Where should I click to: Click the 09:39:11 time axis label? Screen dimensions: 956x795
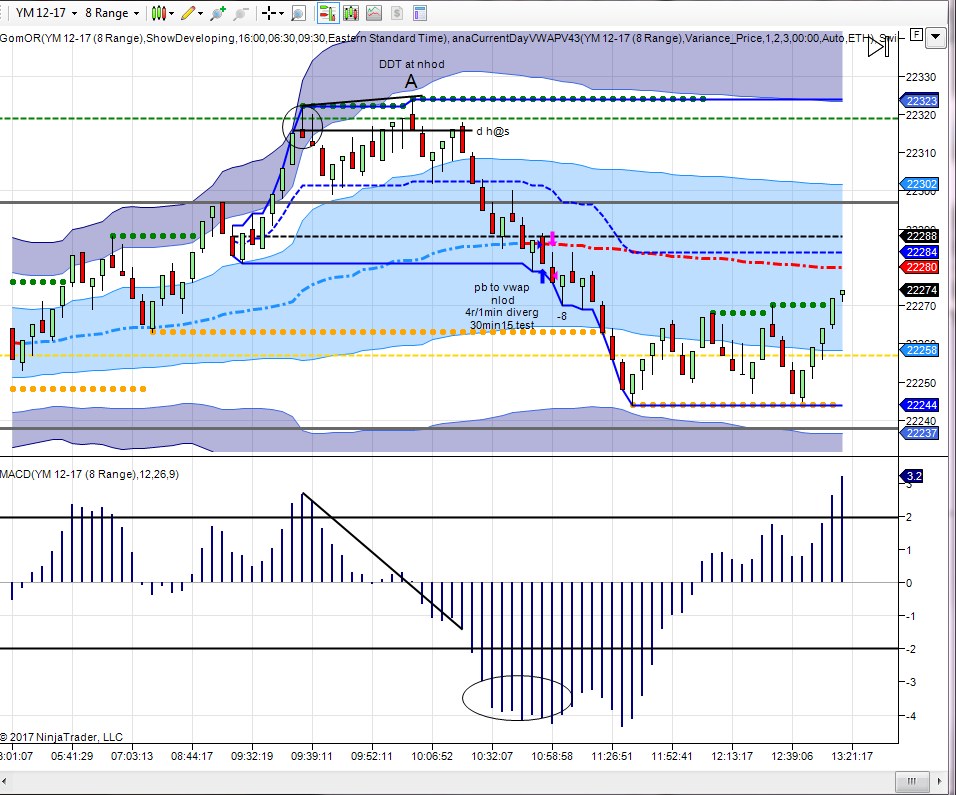pos(312,756)
